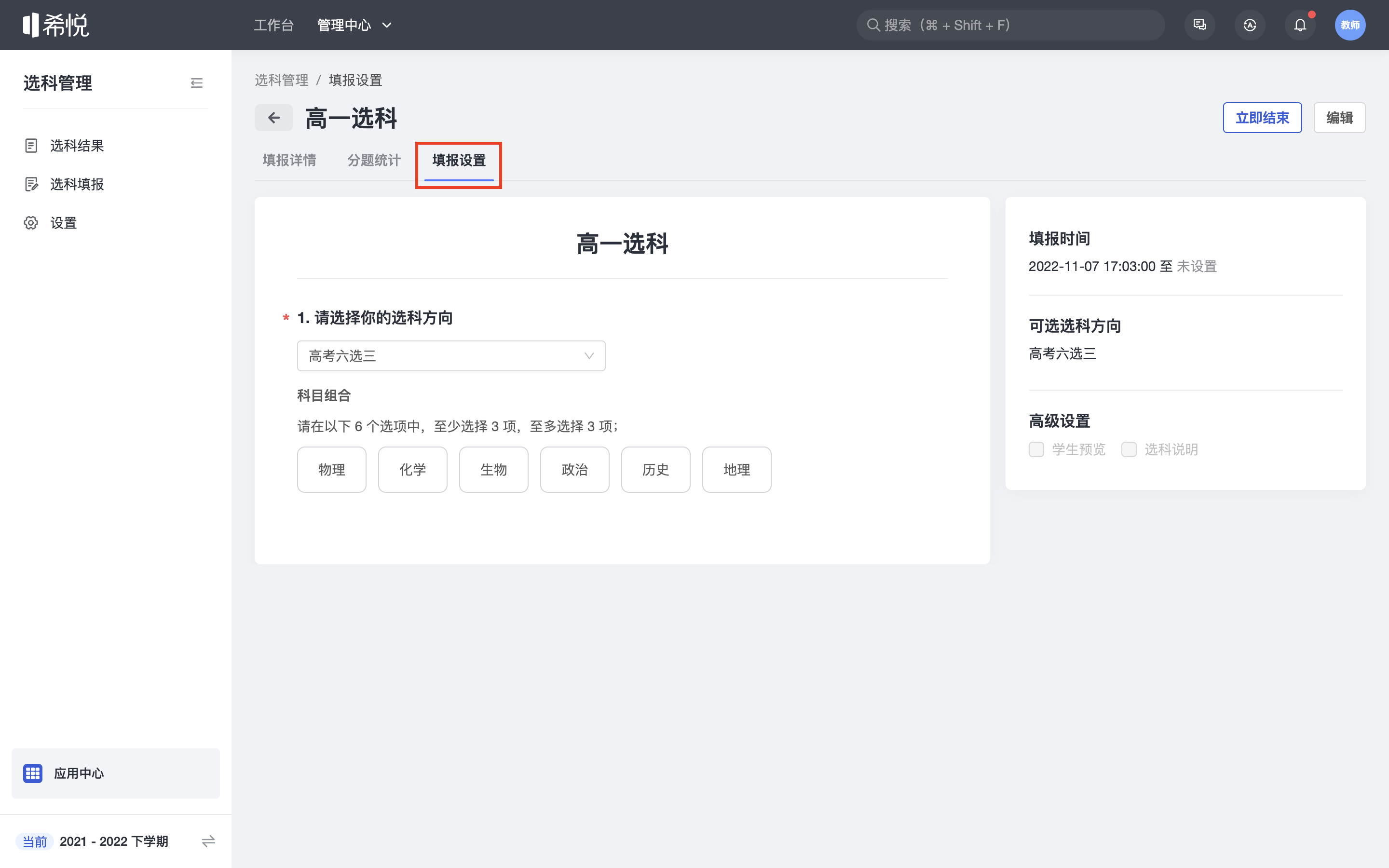Image resolution: width=1389 pixels, height=868 pixels.
Task: Focus the 搜索 input field
Action: coord(1010,25)
